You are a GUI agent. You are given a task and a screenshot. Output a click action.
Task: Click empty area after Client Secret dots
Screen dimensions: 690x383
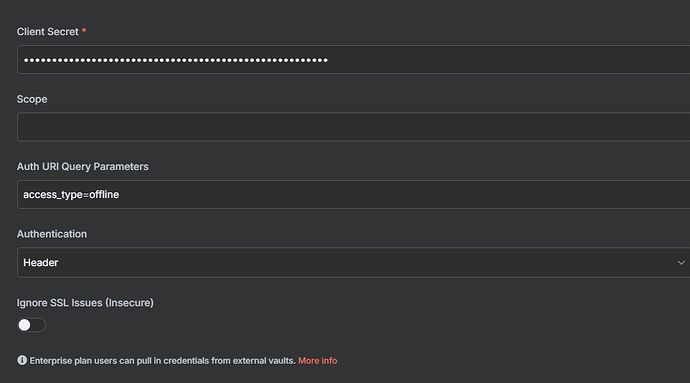(x=506, y=59)
